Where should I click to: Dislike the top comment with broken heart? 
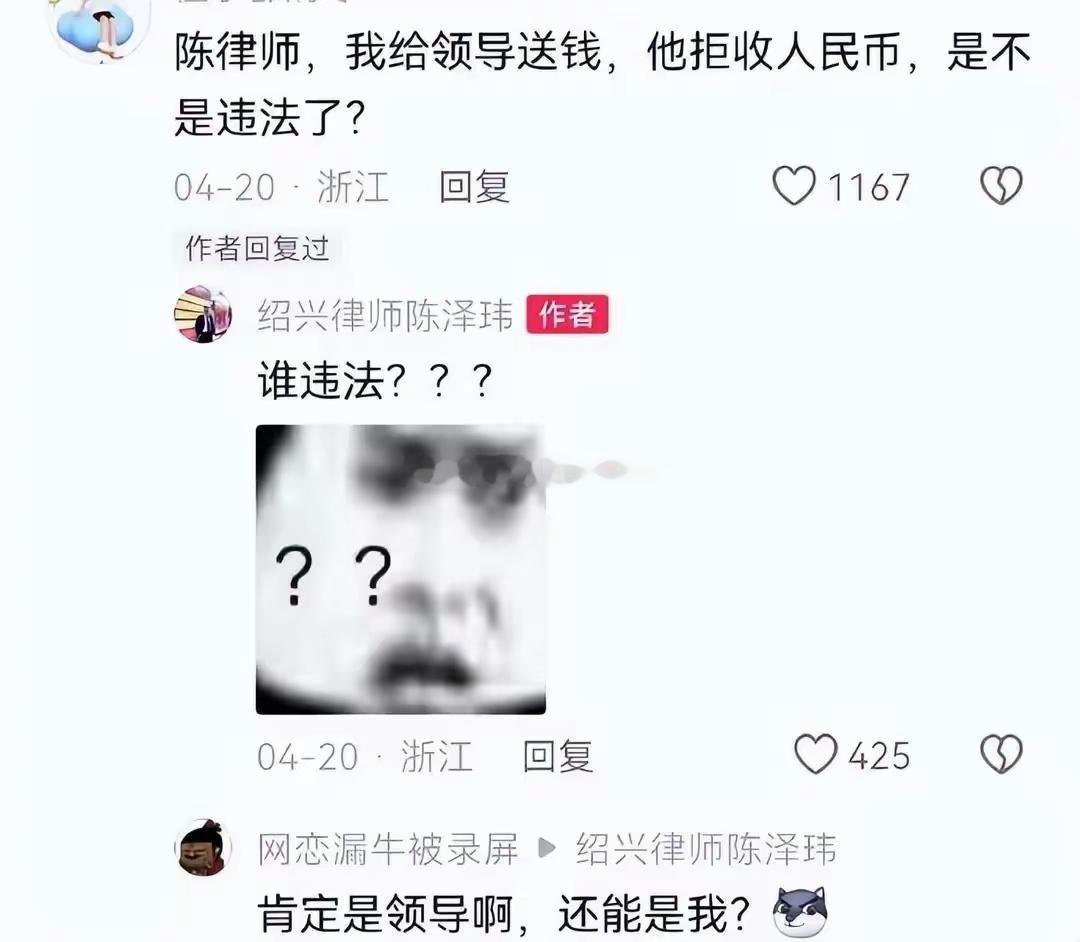tap(1001, 186)
